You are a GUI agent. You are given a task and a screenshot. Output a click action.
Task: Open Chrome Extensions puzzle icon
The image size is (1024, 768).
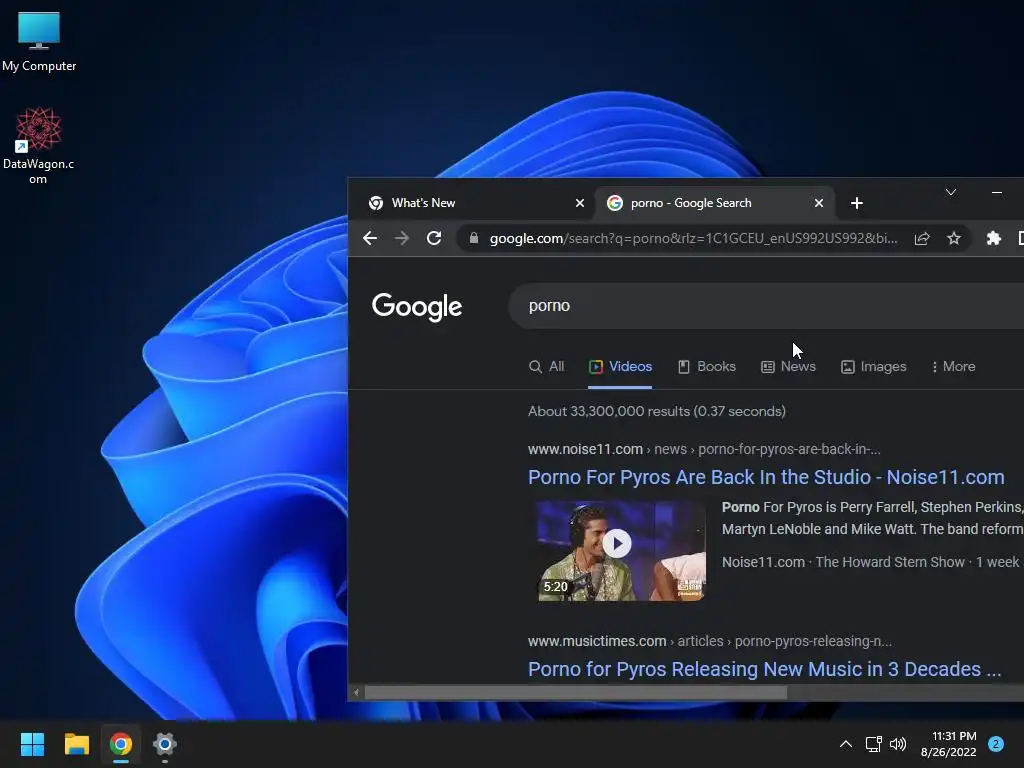click(x=993, y=238)
